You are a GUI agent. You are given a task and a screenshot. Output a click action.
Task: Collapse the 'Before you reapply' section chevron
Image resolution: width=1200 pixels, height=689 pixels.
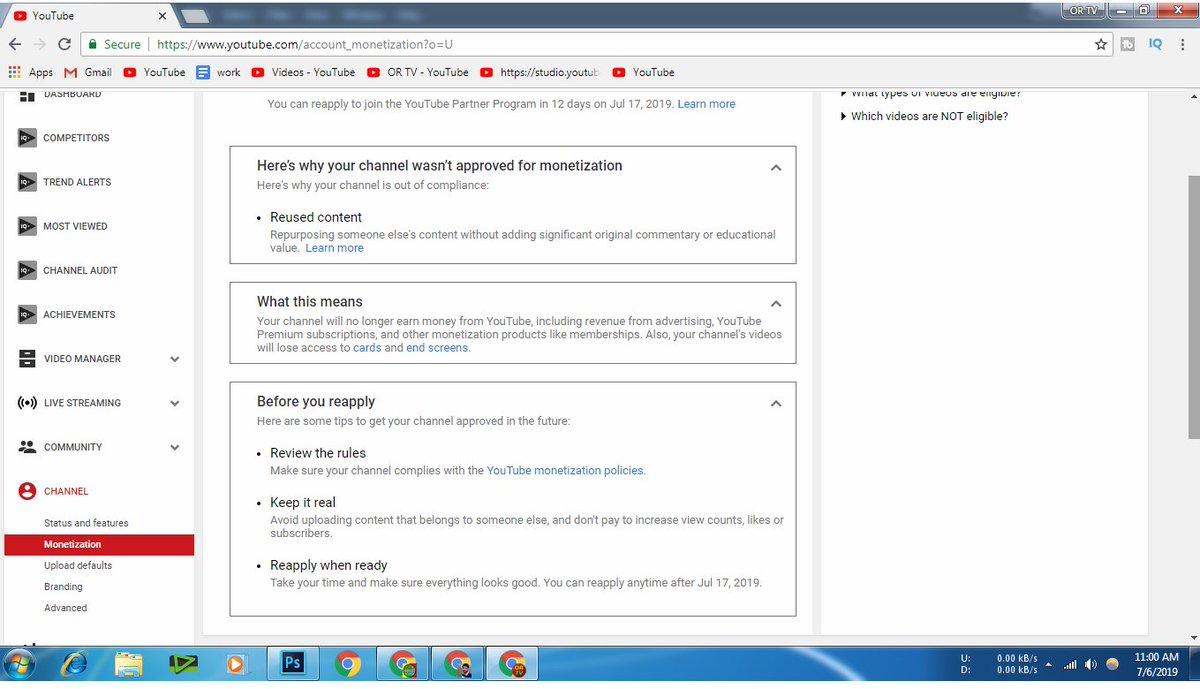click(x=776, y=403)
